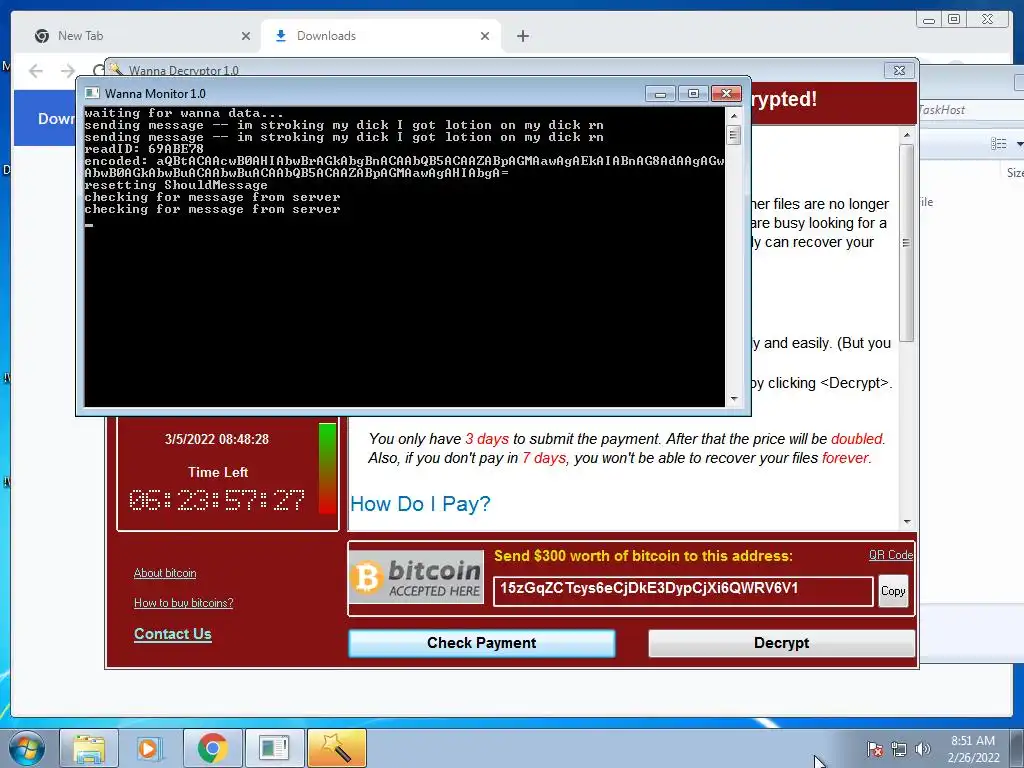
Task: Click the Time Left countdown timer
Action: (217, 501)
